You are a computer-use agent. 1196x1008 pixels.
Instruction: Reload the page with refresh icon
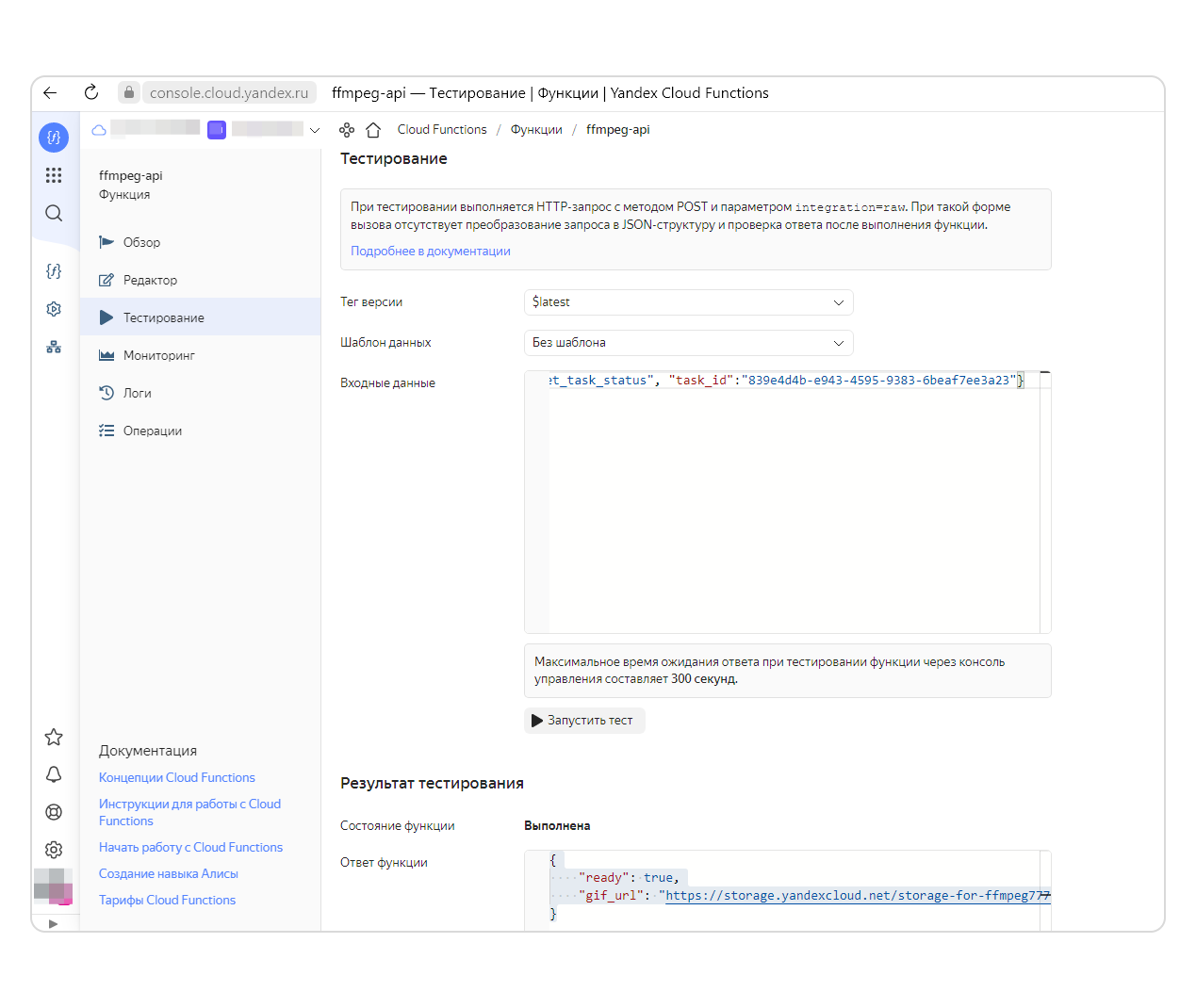click(x=90, y=92)
